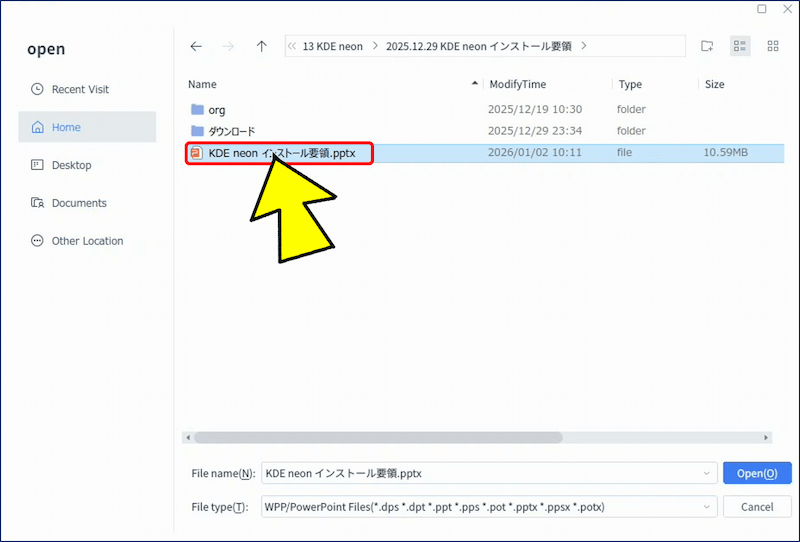Switch to icon grid view
Image resolution: width=800 pixels, height=542 pixels.
click(773, 46)
